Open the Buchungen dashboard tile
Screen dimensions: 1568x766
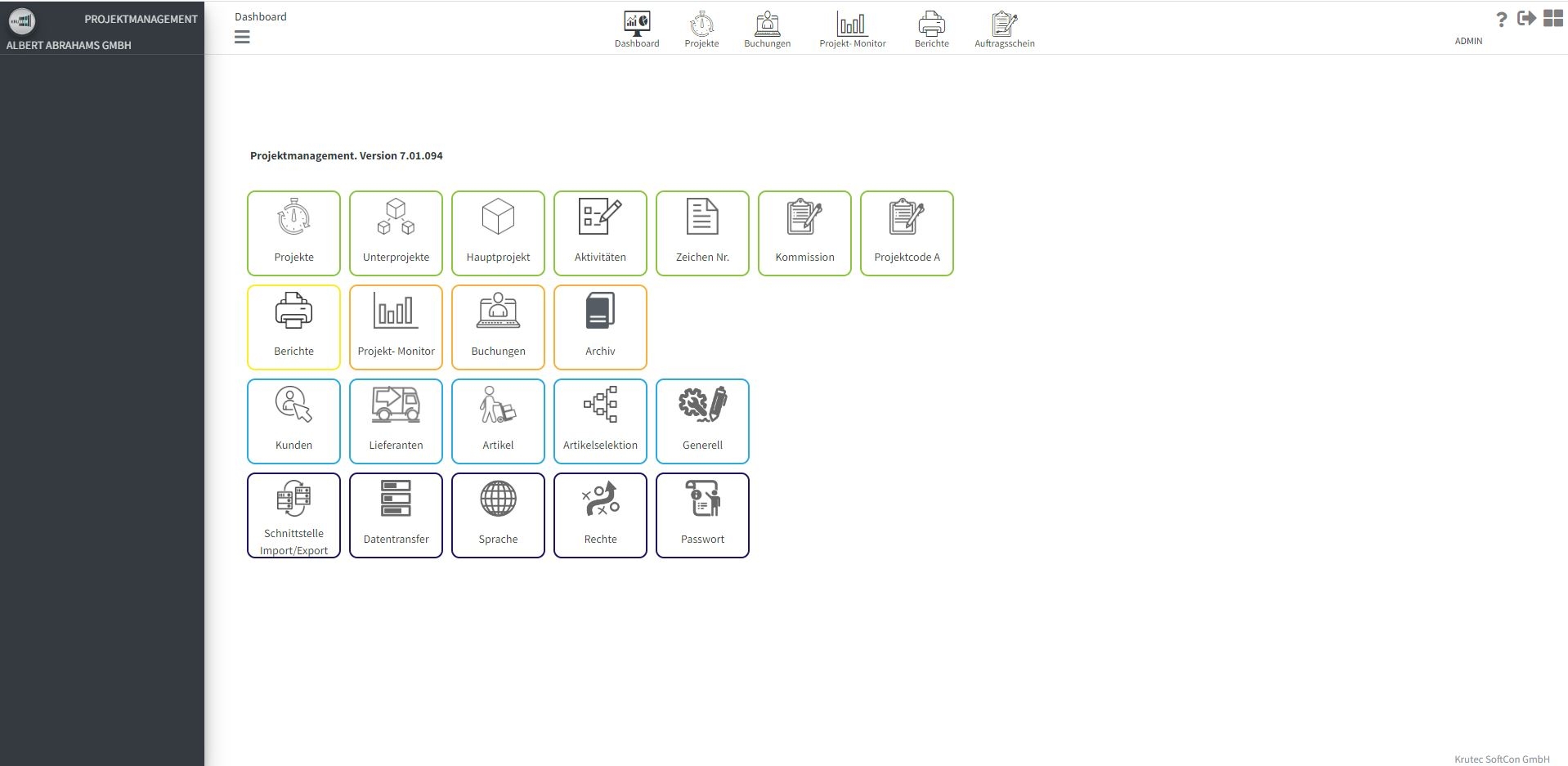498,327
